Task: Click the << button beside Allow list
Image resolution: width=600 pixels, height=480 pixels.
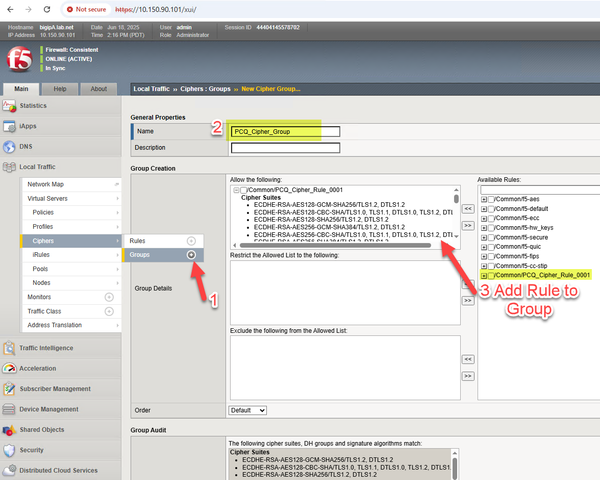Action: coord(467,208)
